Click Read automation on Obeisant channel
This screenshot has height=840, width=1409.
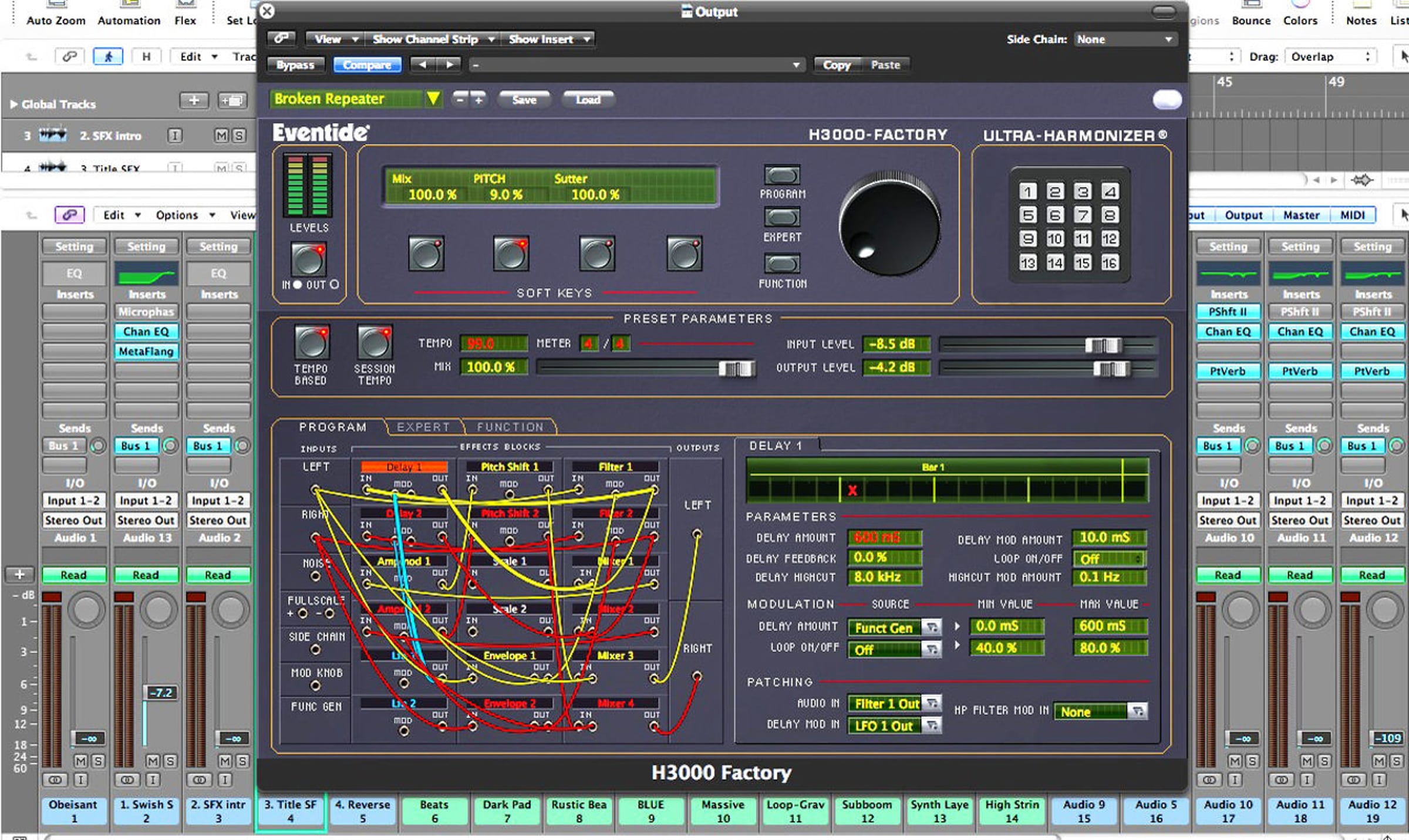pos(74,575)
